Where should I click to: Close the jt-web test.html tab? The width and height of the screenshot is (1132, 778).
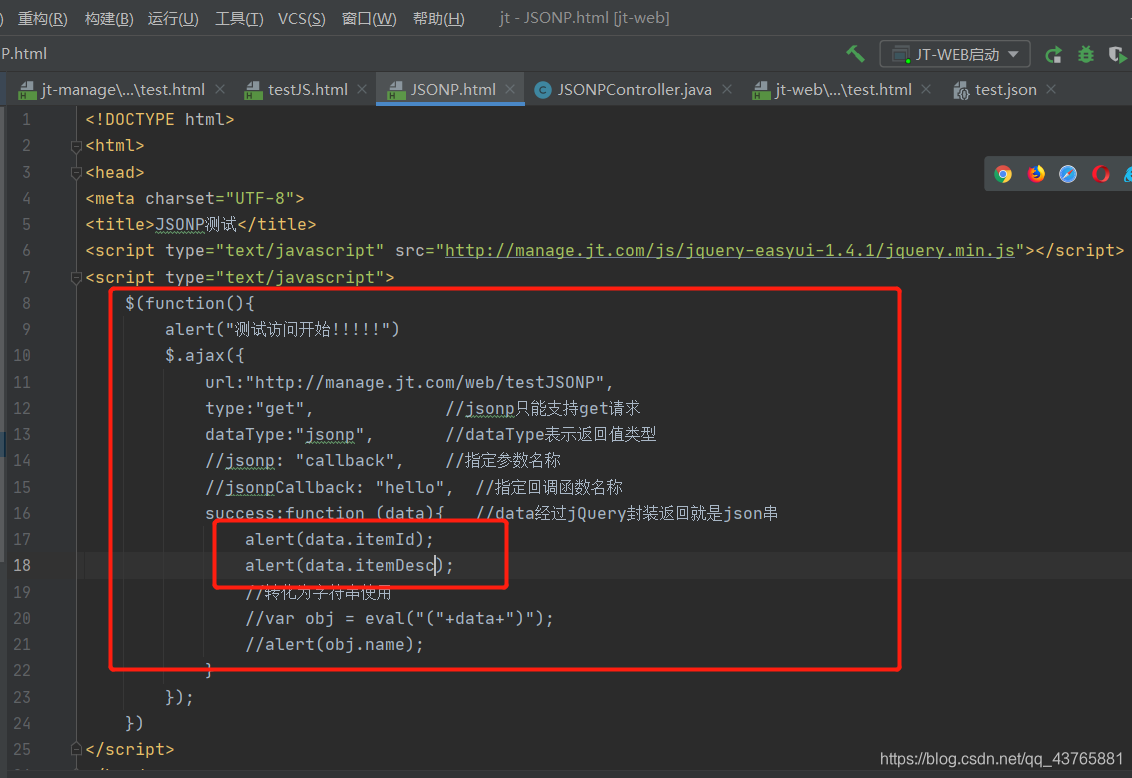[x=926, y=89]
